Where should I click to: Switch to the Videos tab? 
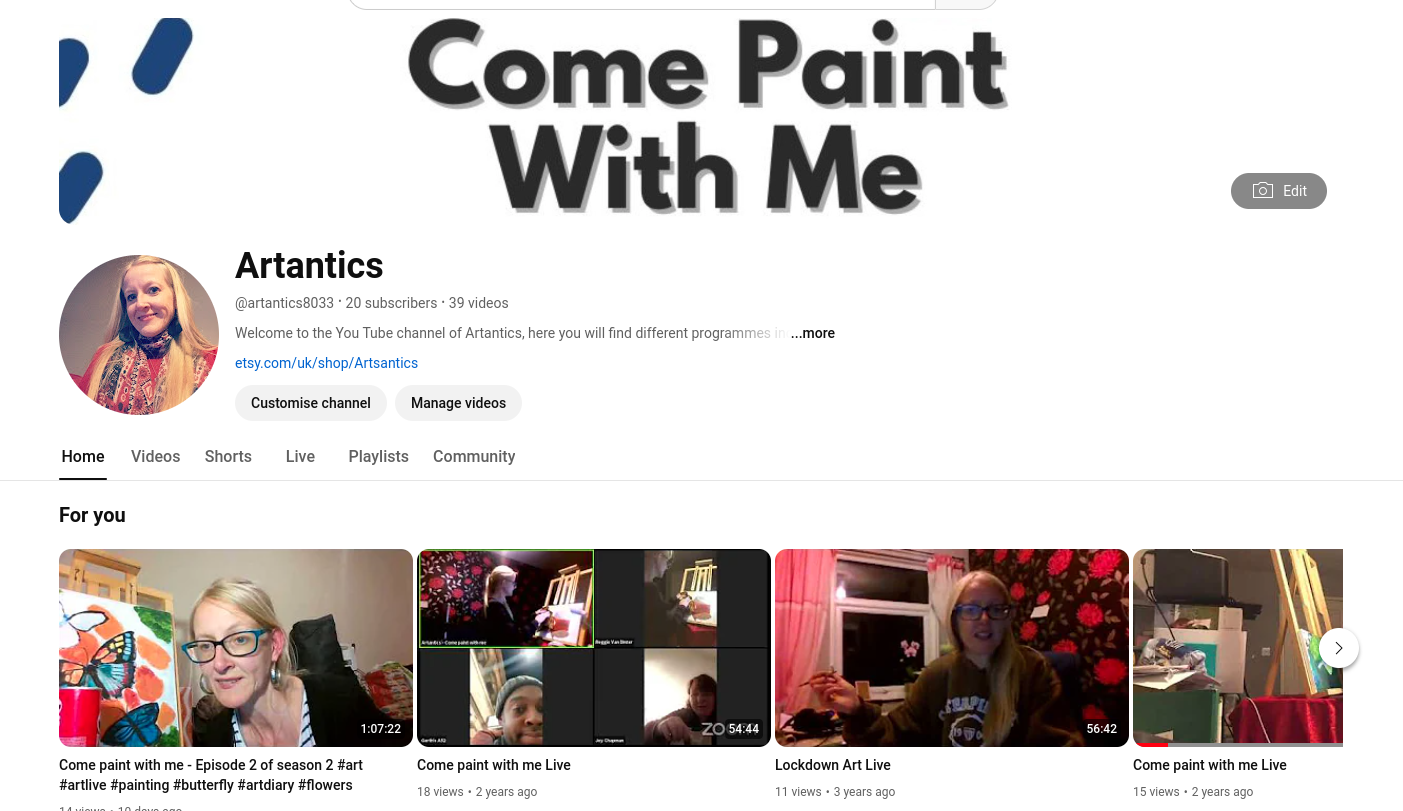coord(155,456)
